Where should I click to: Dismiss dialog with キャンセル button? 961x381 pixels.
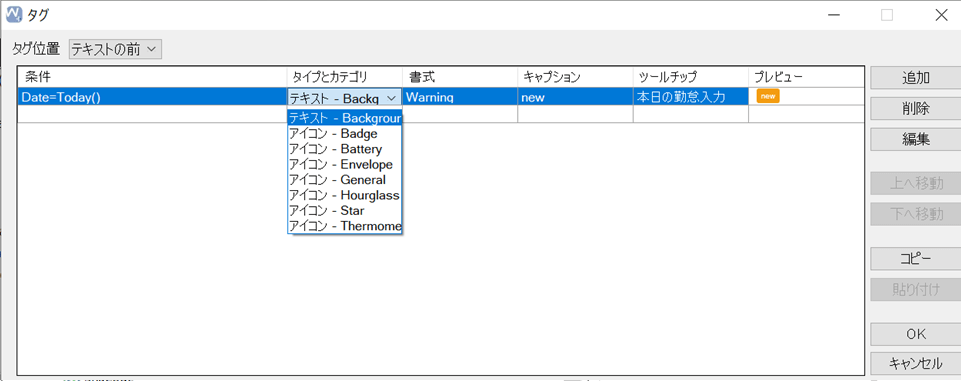(916, 363)
